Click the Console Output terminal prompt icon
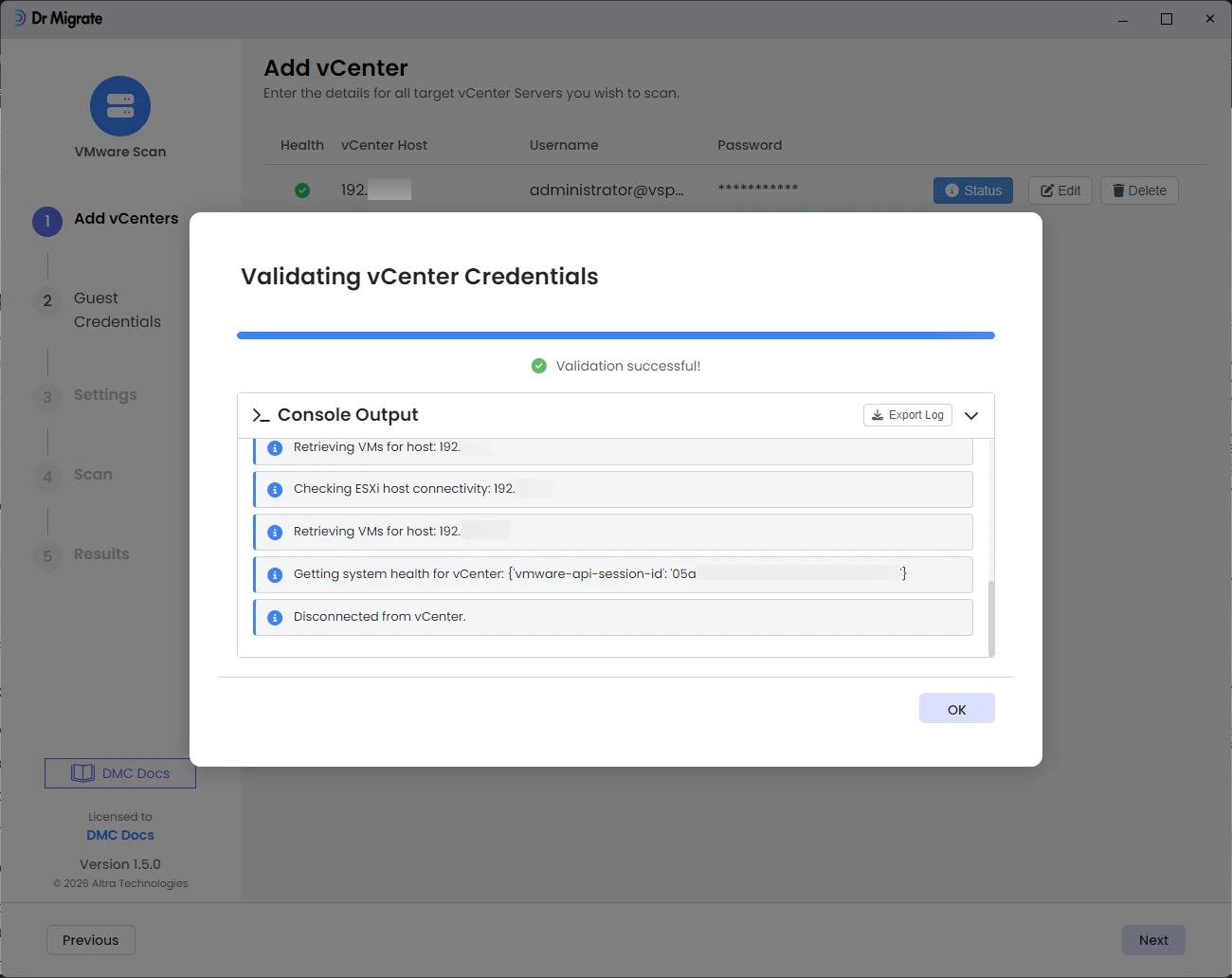Image resolution: width=1232 pixels, height=978 pixels. pos(261,415)
